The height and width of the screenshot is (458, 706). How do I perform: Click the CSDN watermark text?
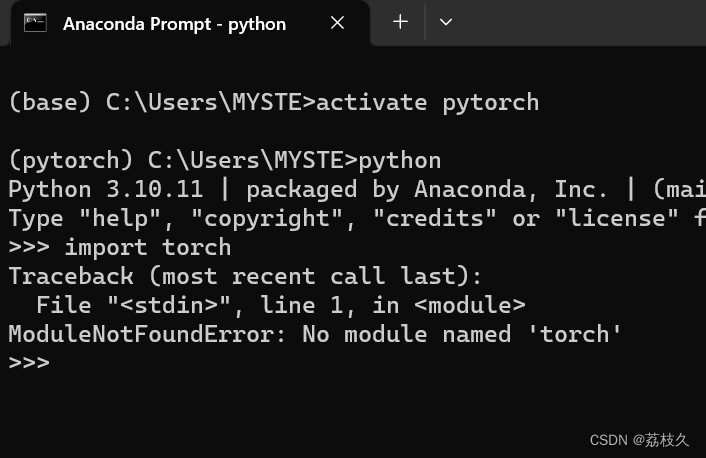[x=639, y=440]
